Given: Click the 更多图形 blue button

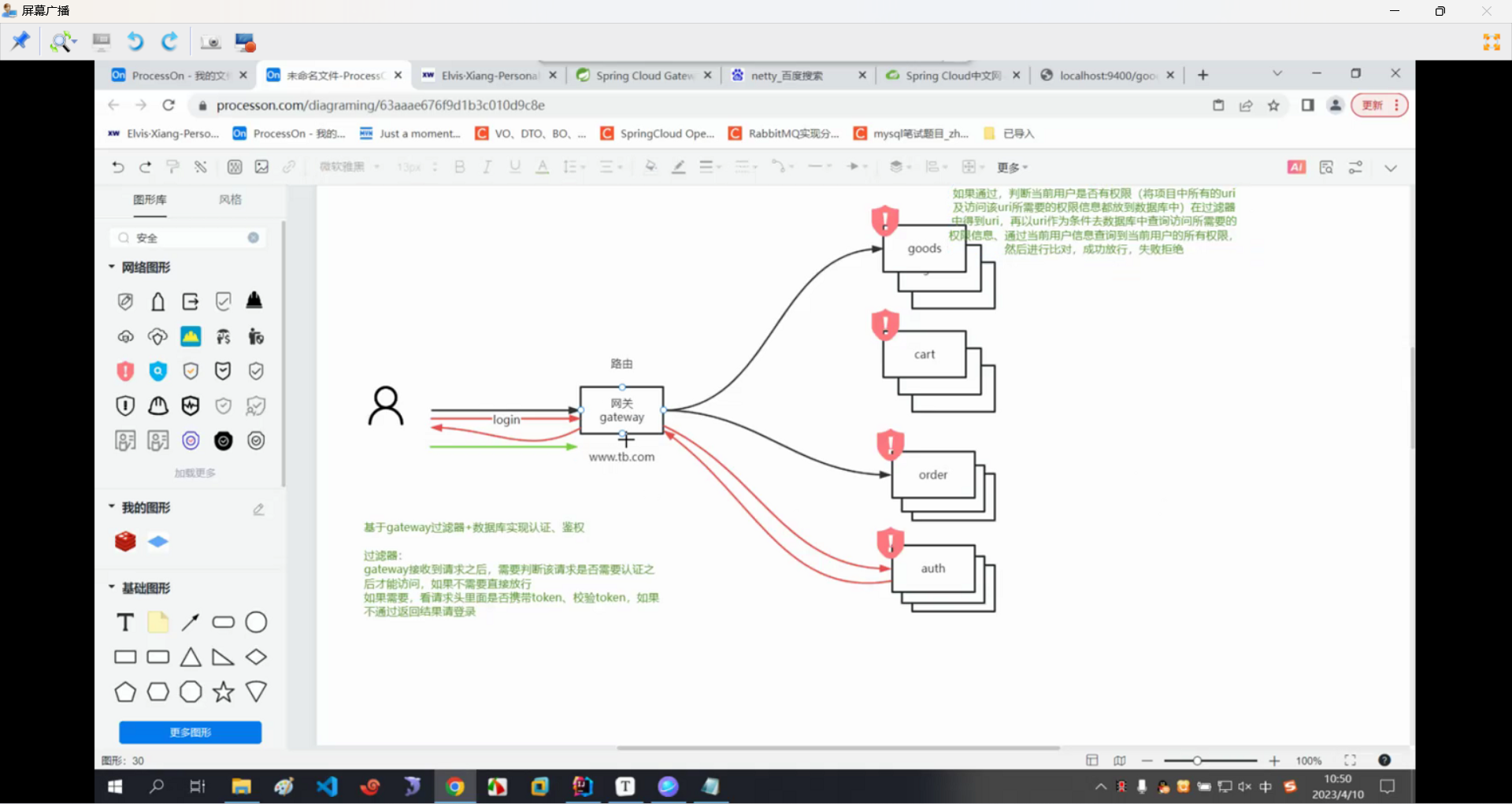Looking at the screenshot, I should [191, 732].
